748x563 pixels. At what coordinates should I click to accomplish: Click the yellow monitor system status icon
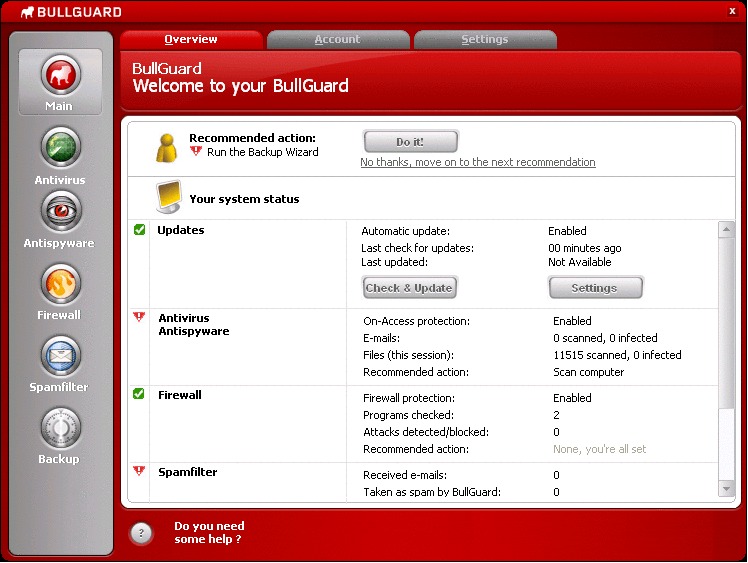168,196
